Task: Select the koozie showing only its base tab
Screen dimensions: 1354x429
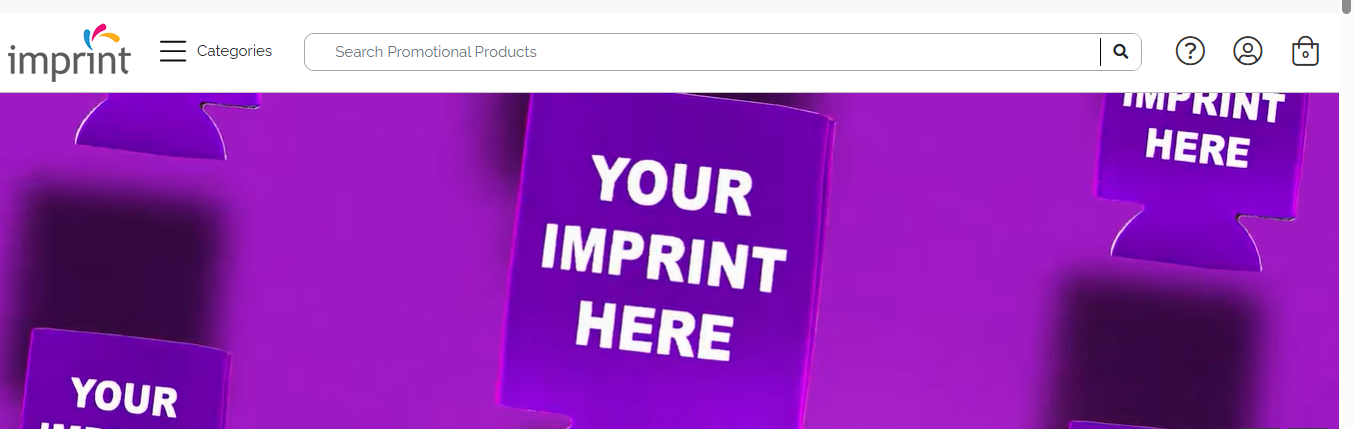Action: [x=169, y=125]
